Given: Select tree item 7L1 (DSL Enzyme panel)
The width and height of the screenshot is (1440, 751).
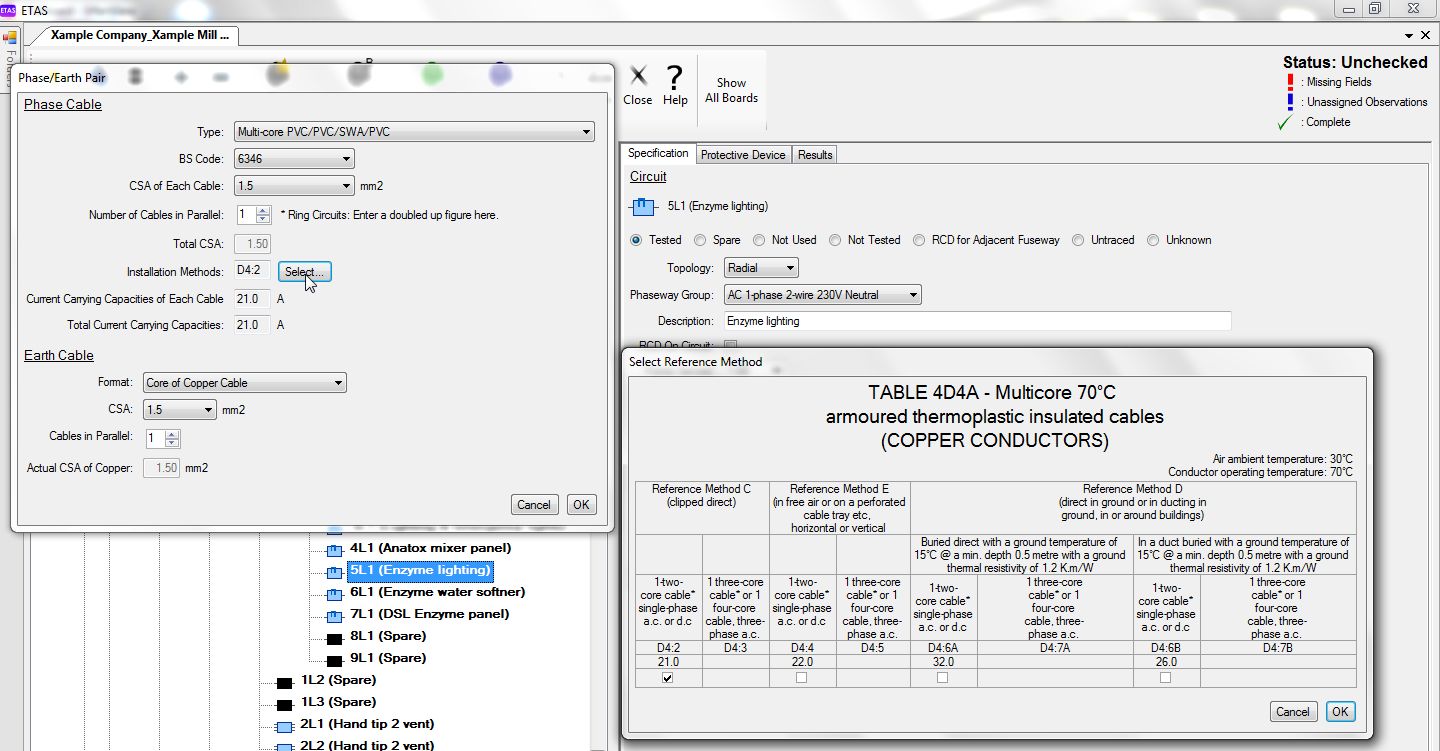Looking at the screenshot, I should [x=429, y=614].
